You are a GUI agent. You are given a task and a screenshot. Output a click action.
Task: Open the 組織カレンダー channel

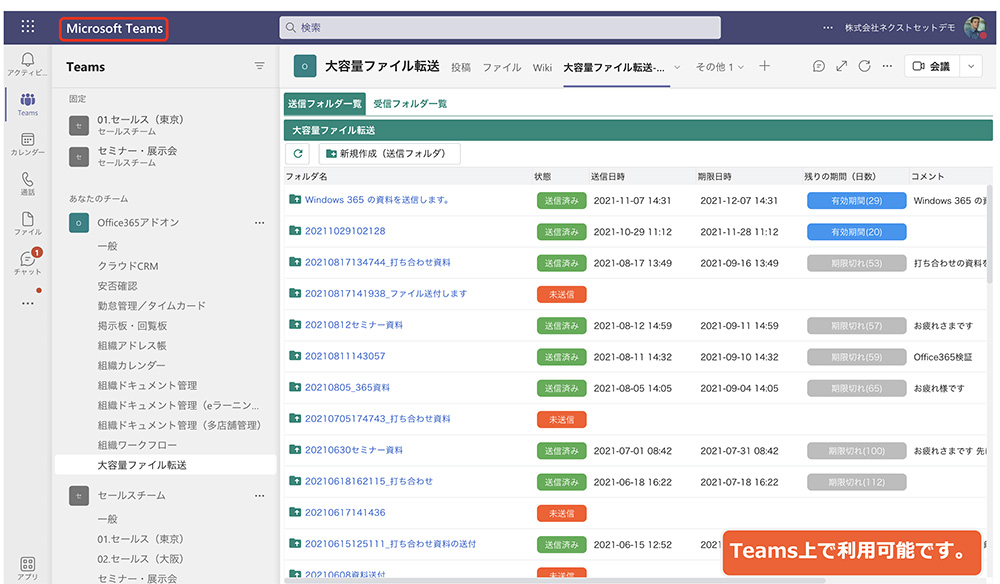[x=131, y=365]
